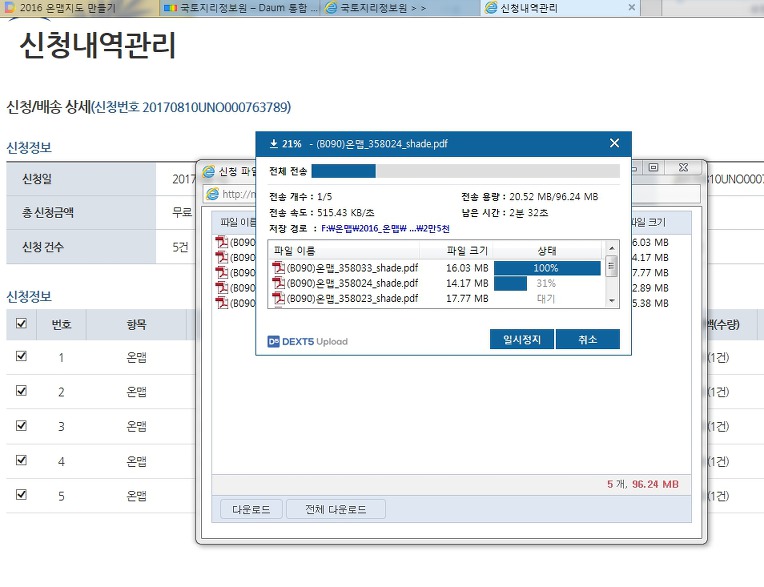Viewport: 764px width, 587px height.
Task: Click the 전송 속도 515.43 KB/초 text
Action: 322,212
